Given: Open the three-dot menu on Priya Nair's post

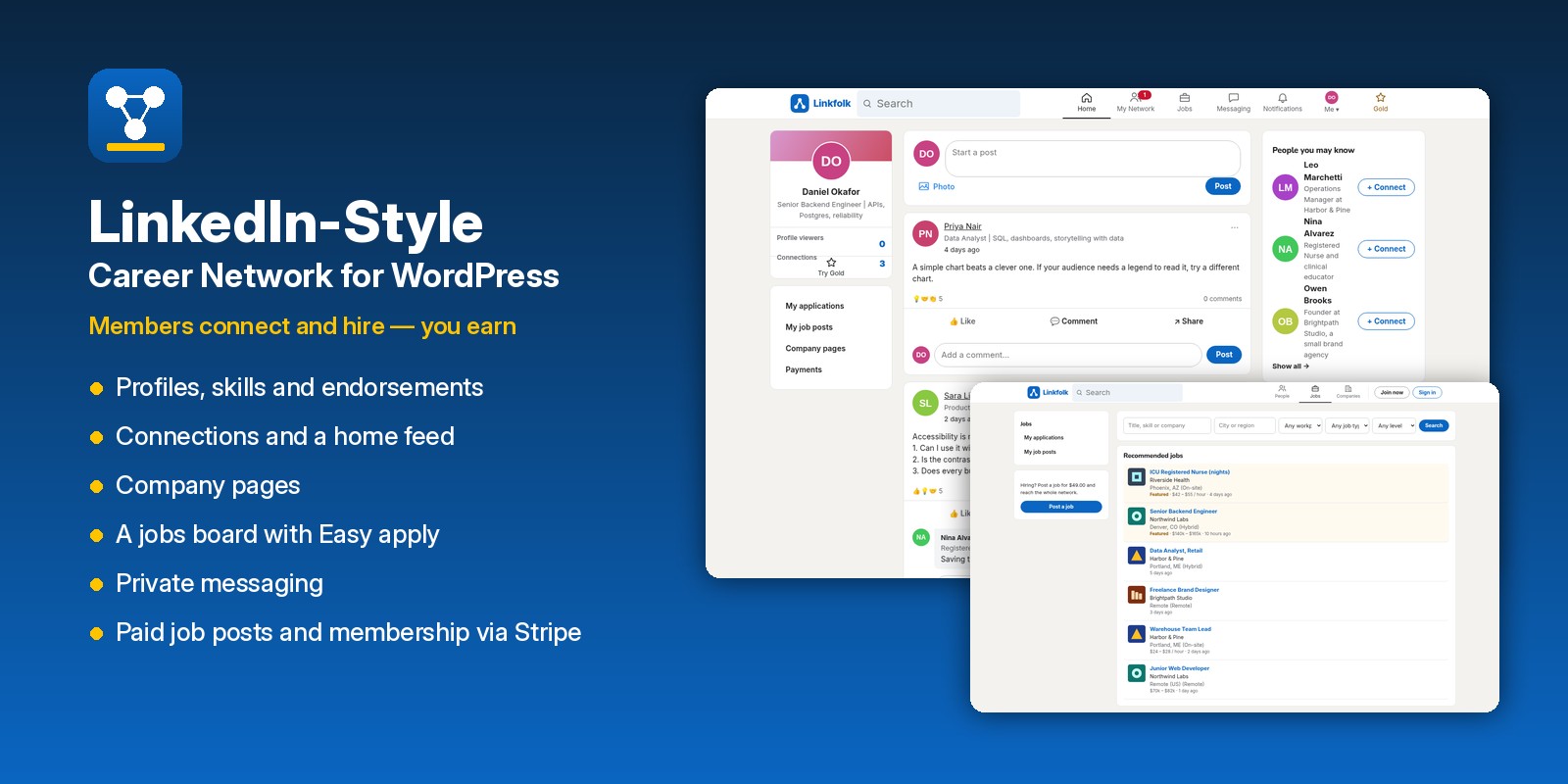Looking at the screenshot, I should click(x=1235, y=227).
